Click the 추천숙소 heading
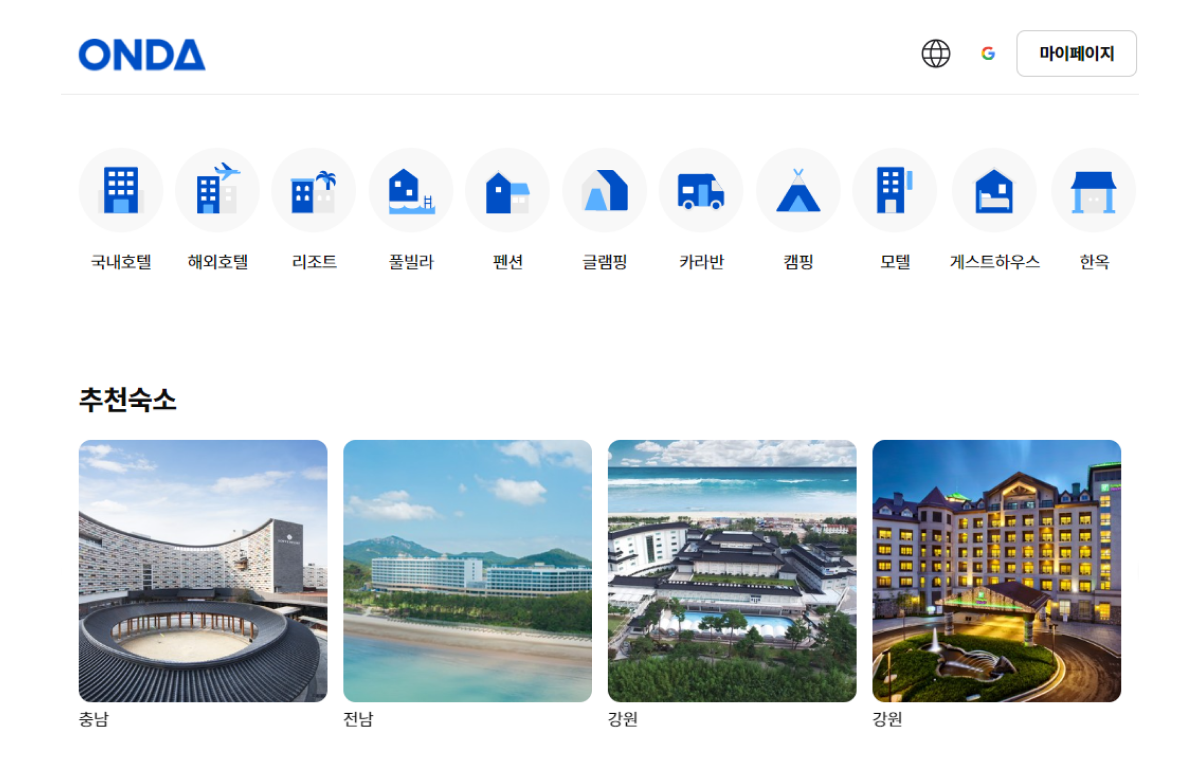The height and width of the screenshot is (760, 1200). (x=128, y=400)
